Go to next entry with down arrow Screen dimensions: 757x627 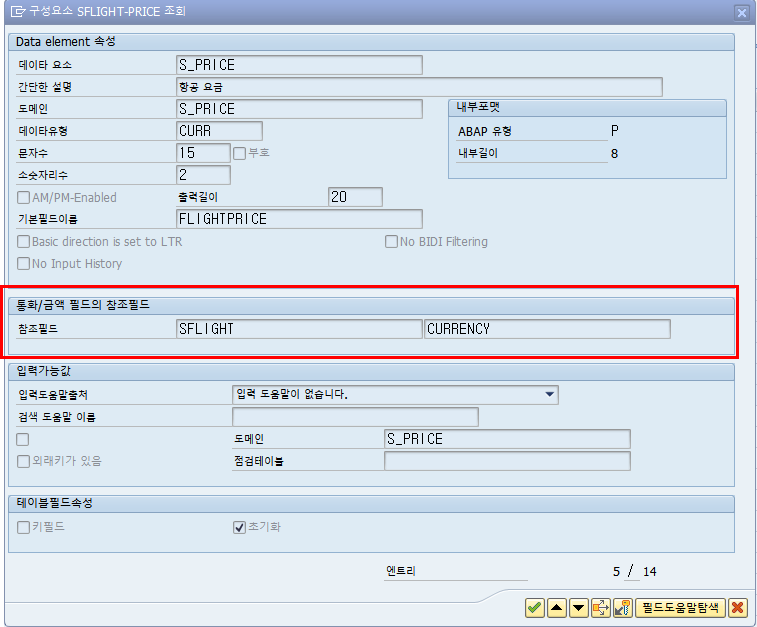click(578, 608)
